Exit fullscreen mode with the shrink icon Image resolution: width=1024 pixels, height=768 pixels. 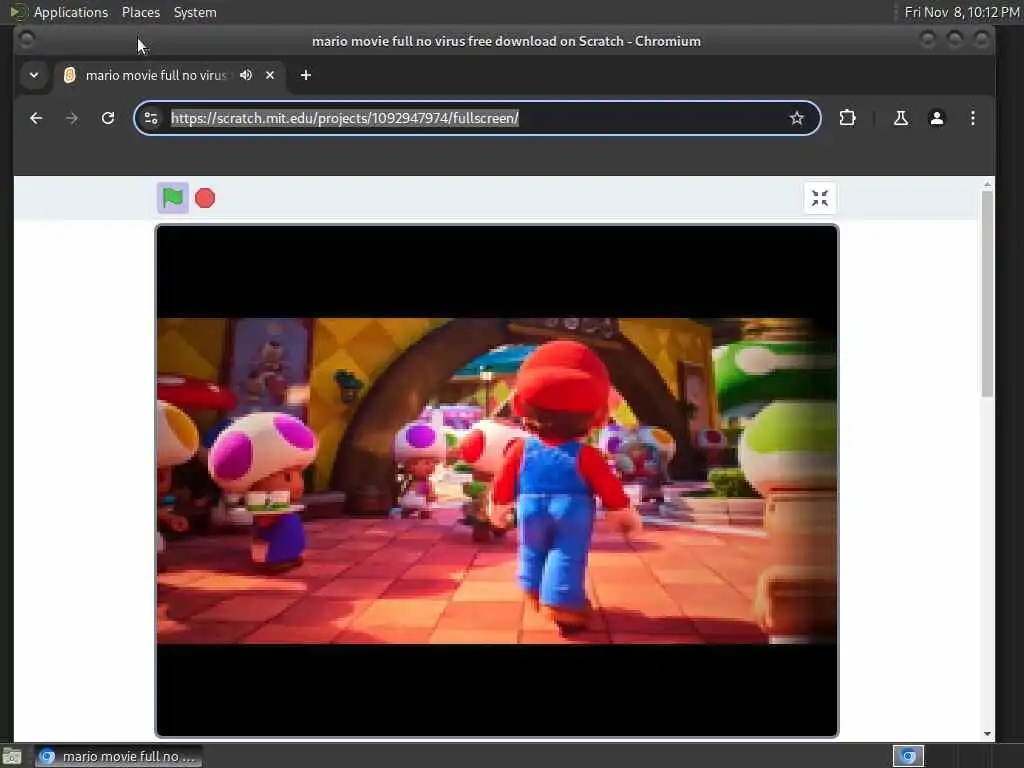(x=820, y=198)
